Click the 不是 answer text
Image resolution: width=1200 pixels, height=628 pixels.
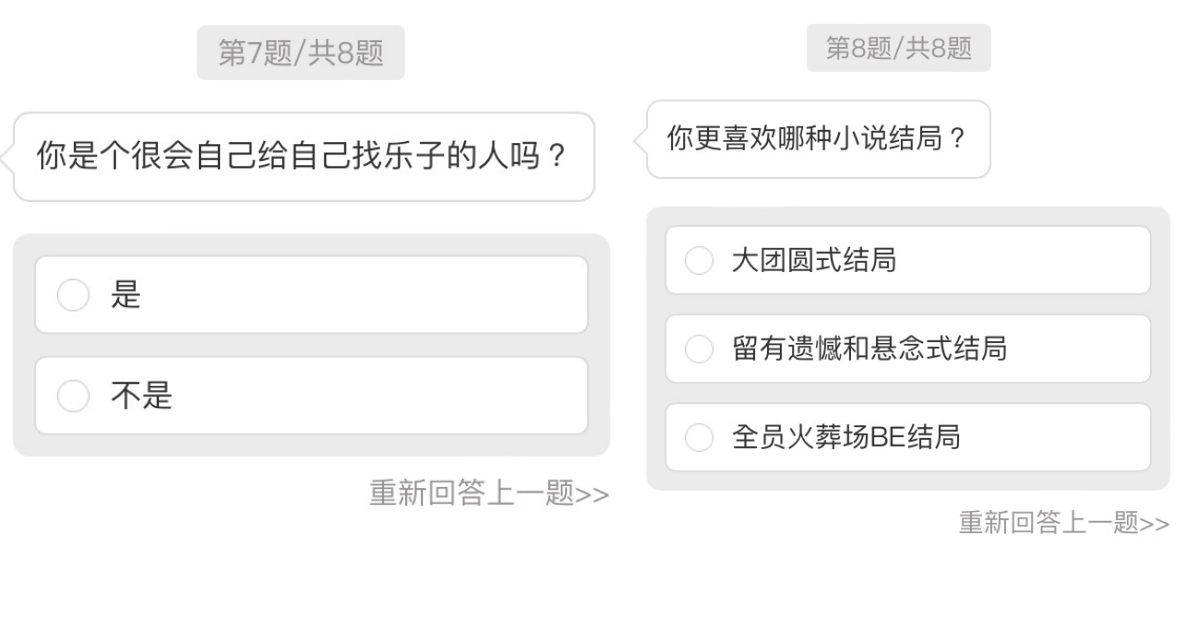[141, 396]
